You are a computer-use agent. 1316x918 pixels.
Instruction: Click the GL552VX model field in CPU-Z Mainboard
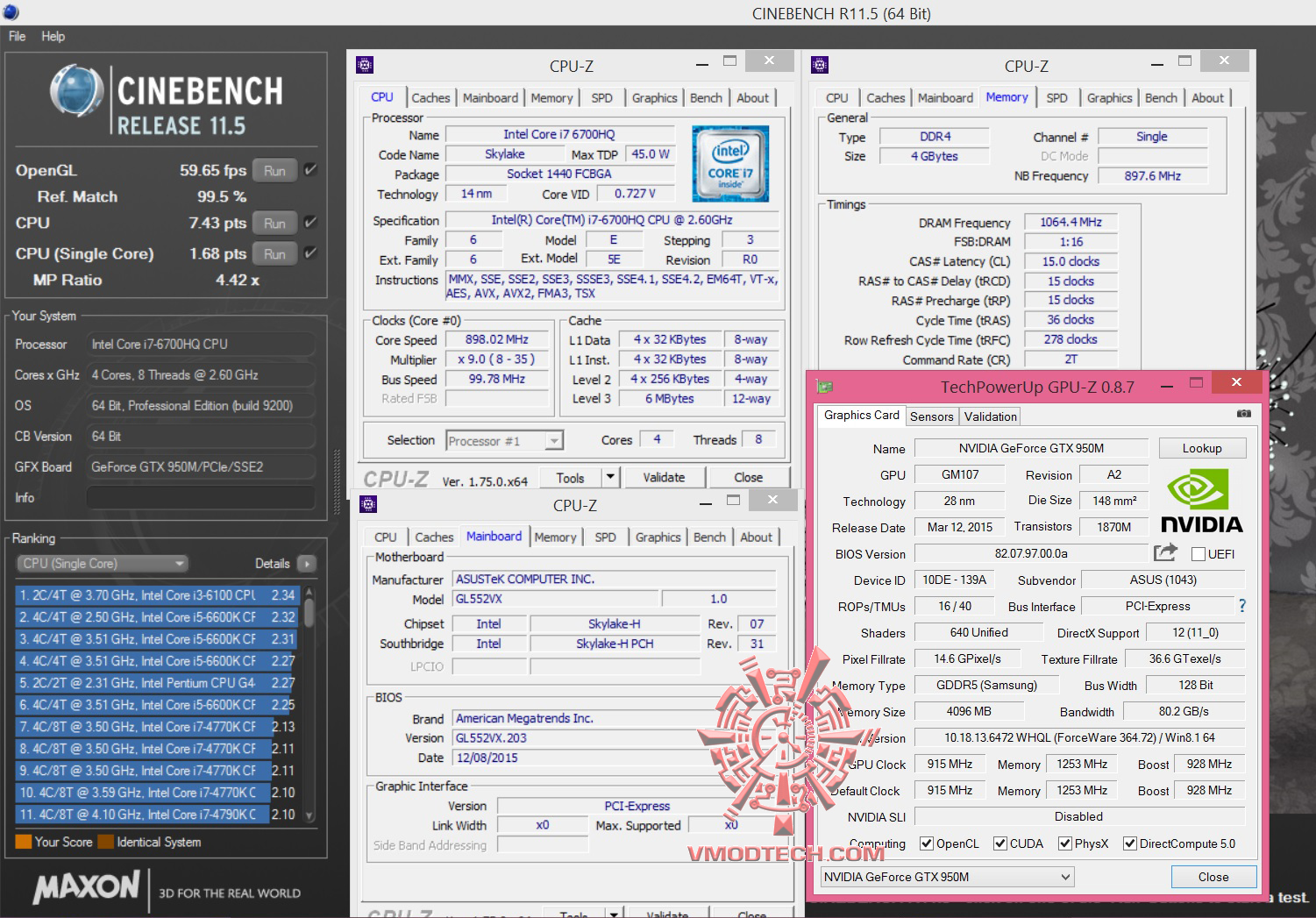tap(555, 599)
